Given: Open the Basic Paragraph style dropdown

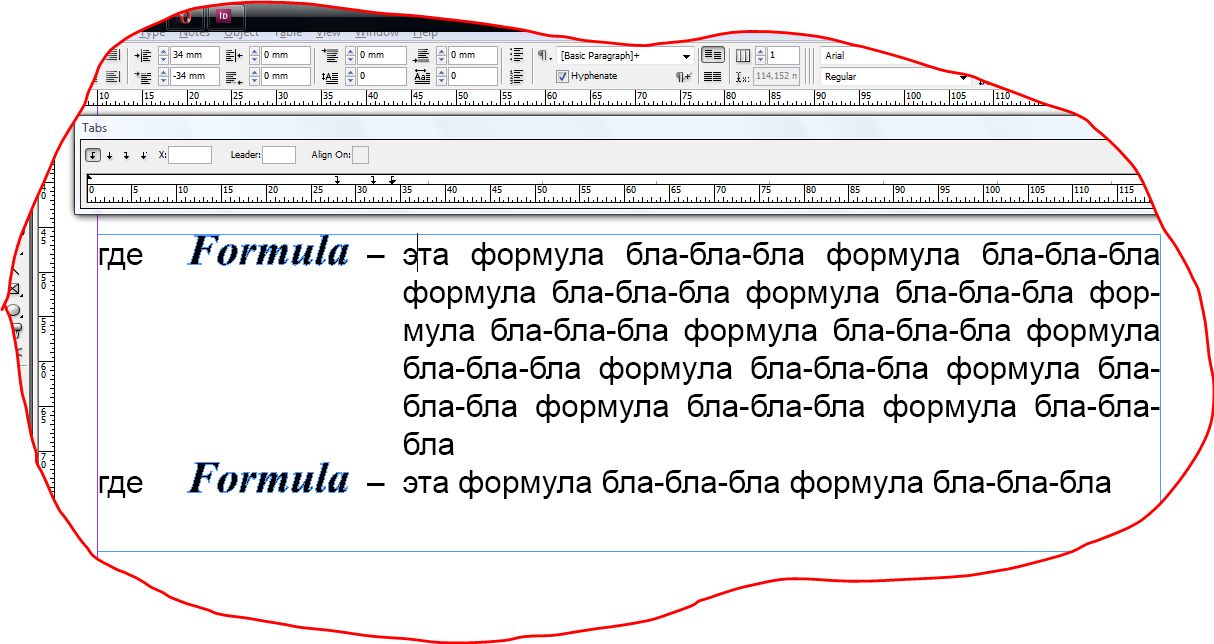Looking at the screenshot, I should point(686,56).
